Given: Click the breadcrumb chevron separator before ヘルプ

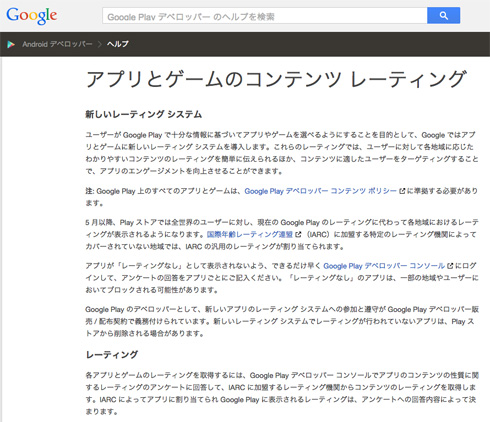Looking at the screenshot, I should [100, 44].
